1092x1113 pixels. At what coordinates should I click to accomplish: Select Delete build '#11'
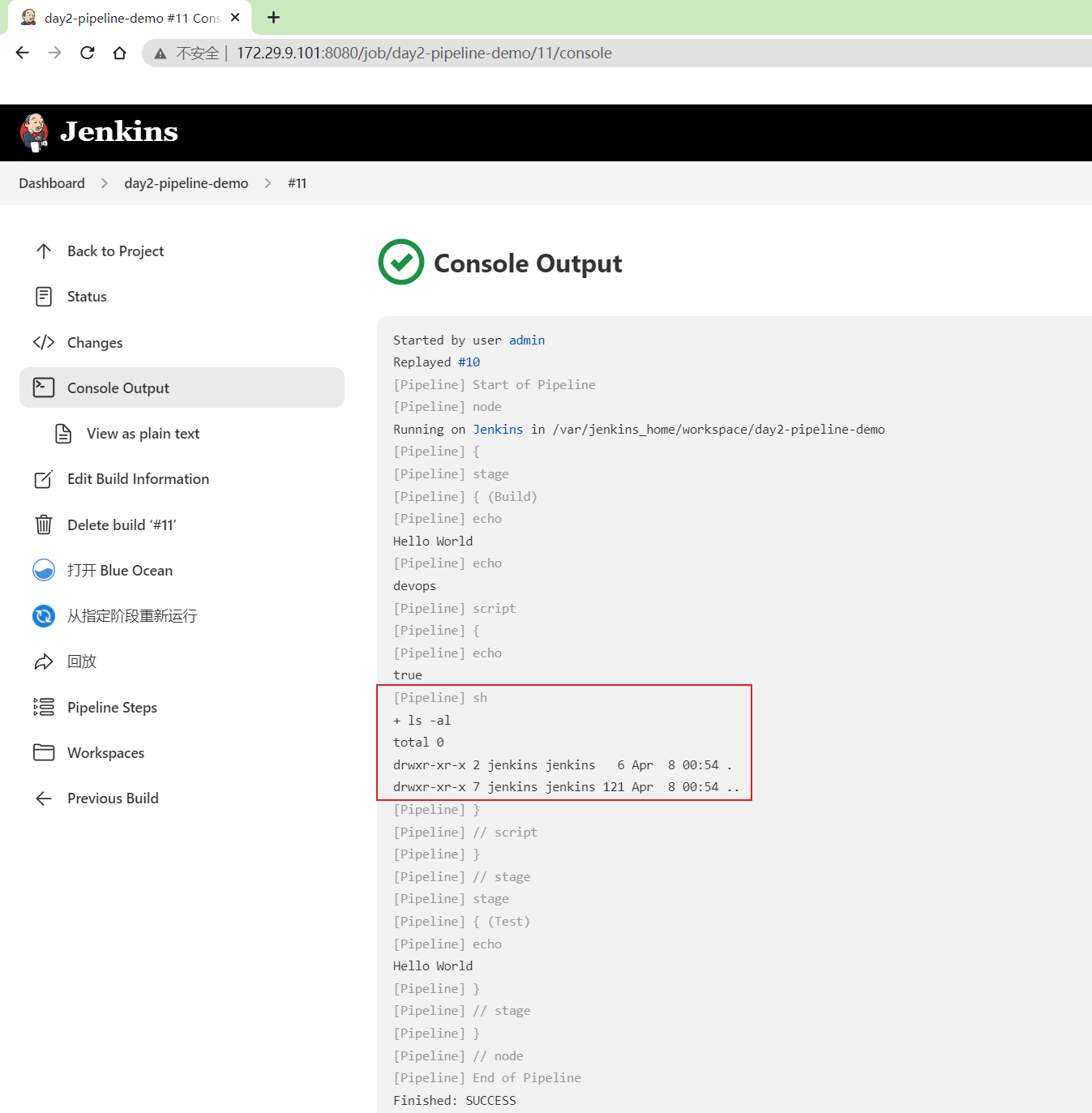[182, 524]
